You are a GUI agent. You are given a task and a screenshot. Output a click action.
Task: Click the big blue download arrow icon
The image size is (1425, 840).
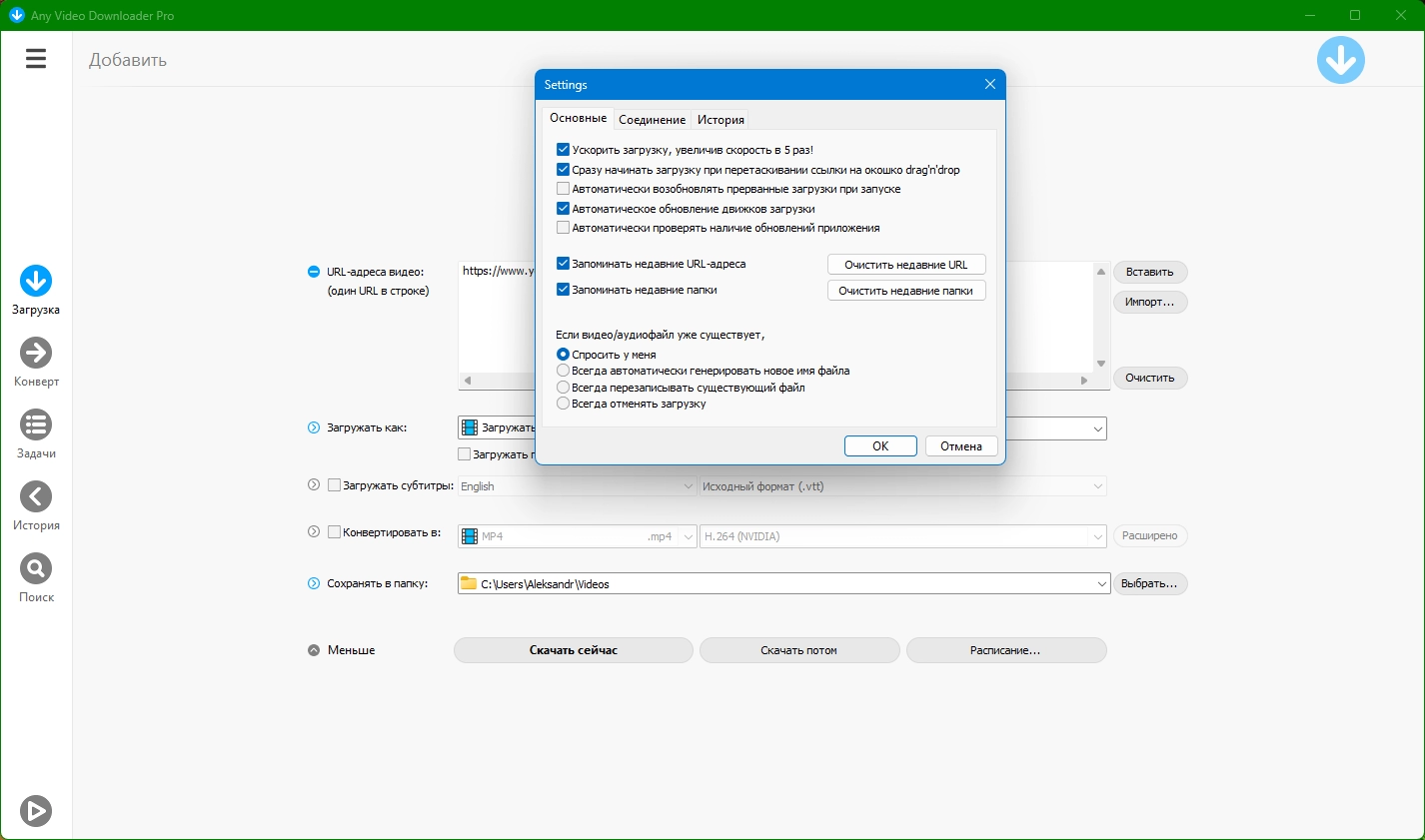(x=1340, y=60)
